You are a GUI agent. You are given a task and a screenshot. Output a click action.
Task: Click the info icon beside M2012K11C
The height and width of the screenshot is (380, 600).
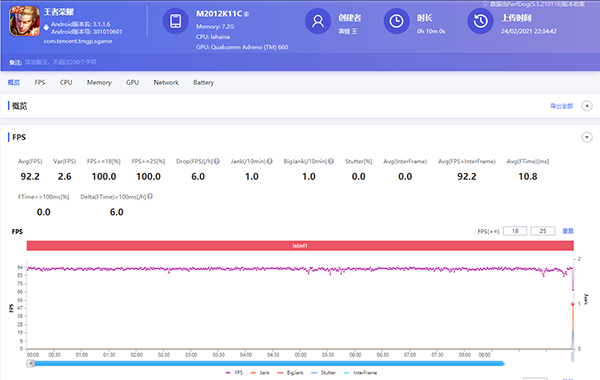pyautogui.click(x=246, y=14)
